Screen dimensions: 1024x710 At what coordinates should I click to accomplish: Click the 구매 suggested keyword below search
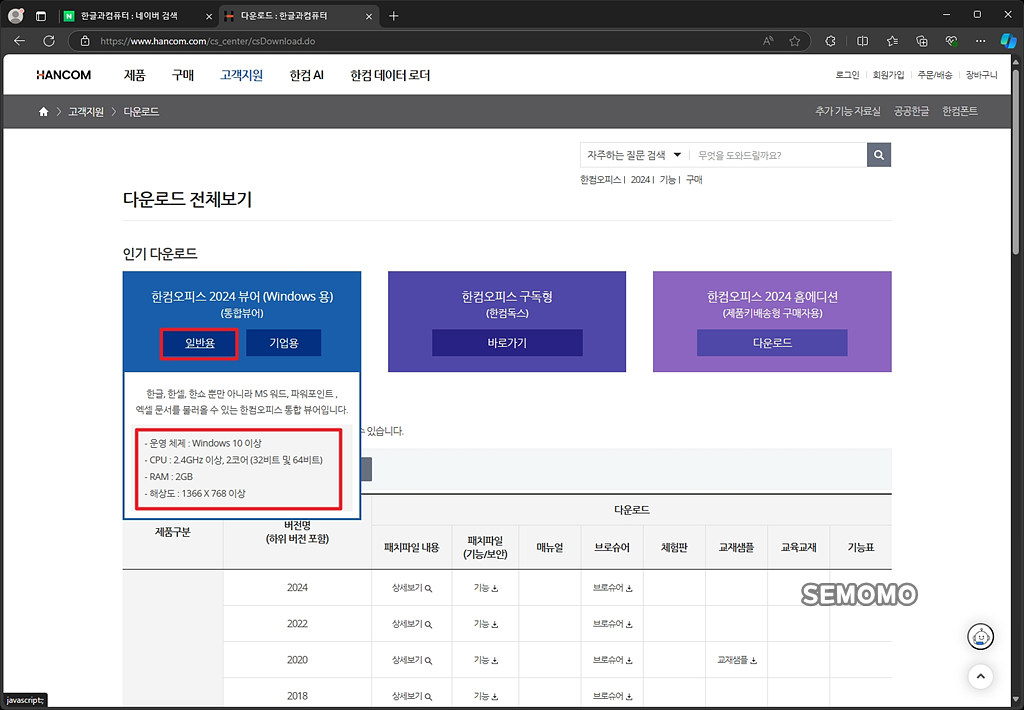[x=694, y=180]
